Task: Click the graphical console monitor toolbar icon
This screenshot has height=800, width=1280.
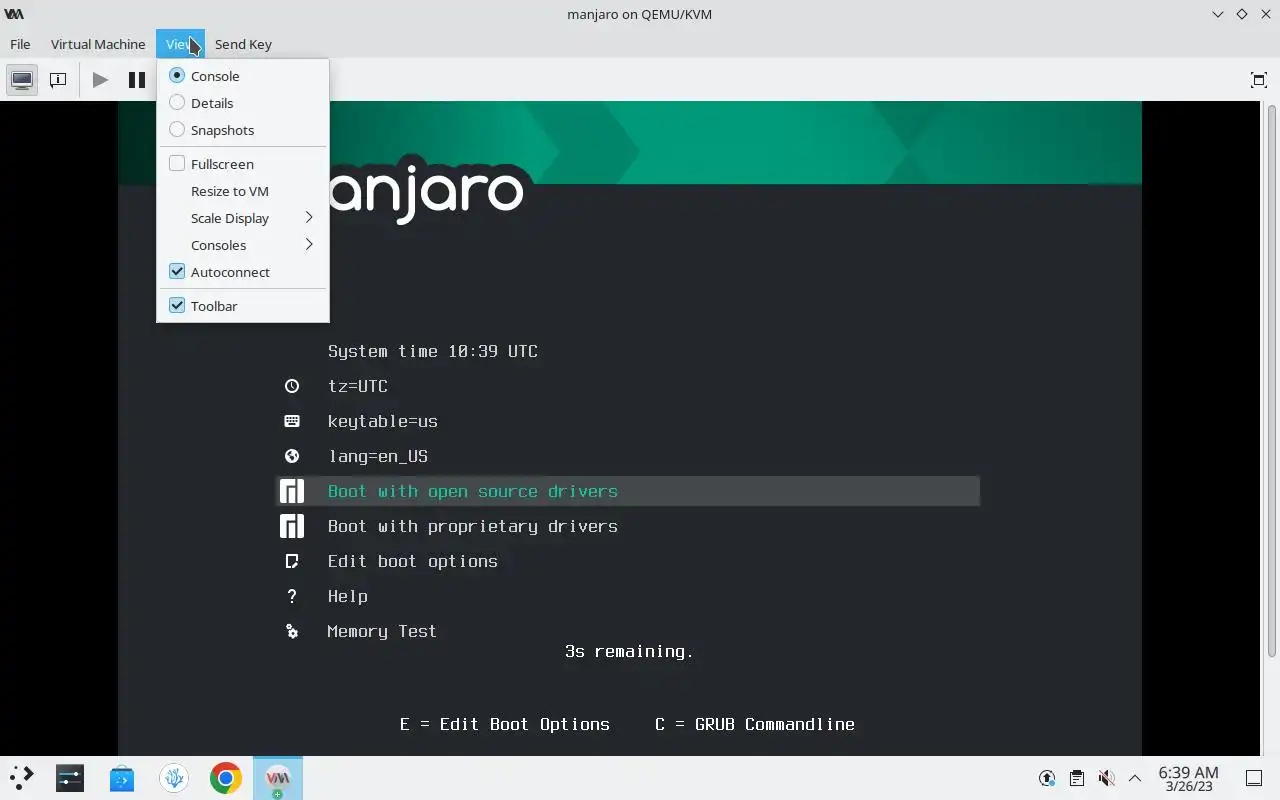Action: (x=22, y=80)
